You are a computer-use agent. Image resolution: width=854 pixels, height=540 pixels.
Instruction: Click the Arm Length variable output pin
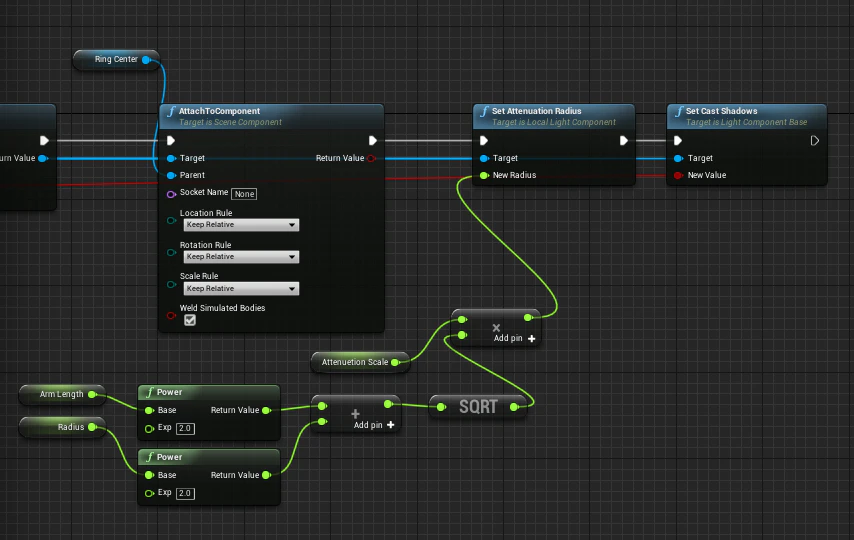coord(92,394)
